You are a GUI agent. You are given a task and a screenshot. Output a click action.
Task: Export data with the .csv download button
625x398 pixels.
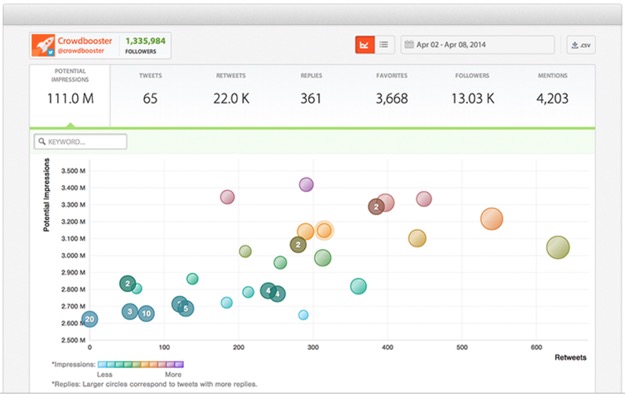click(581, 45)
